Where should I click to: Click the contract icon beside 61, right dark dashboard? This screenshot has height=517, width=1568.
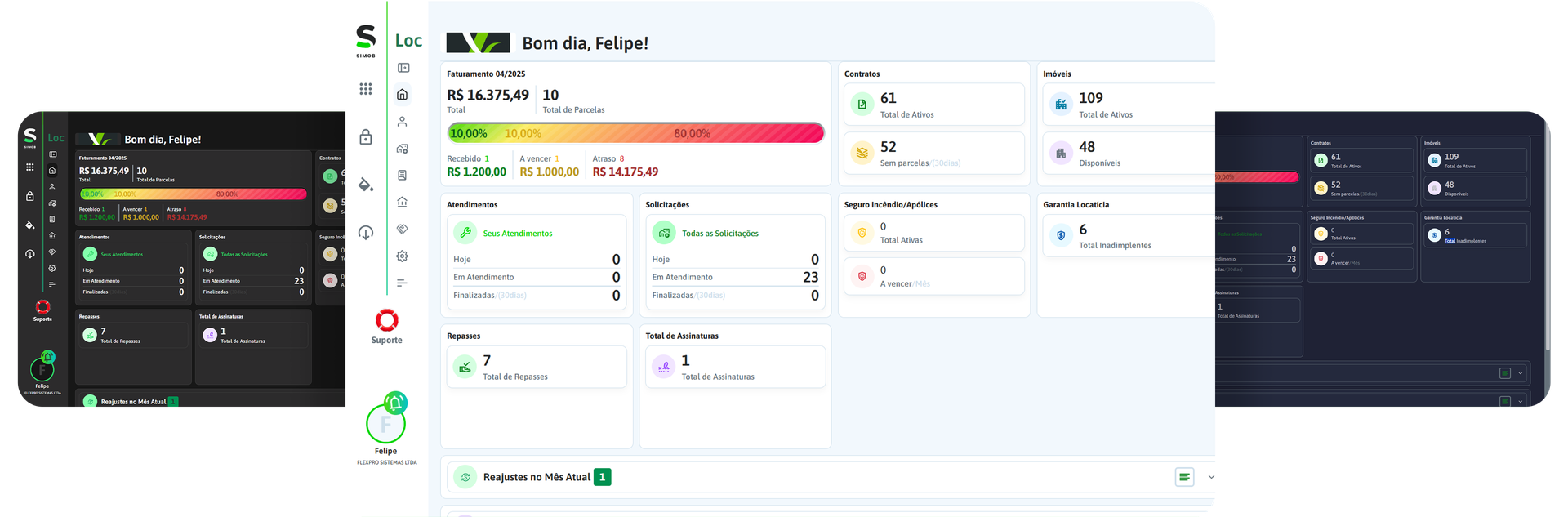pyautogui.click(x=1321, y=160)
